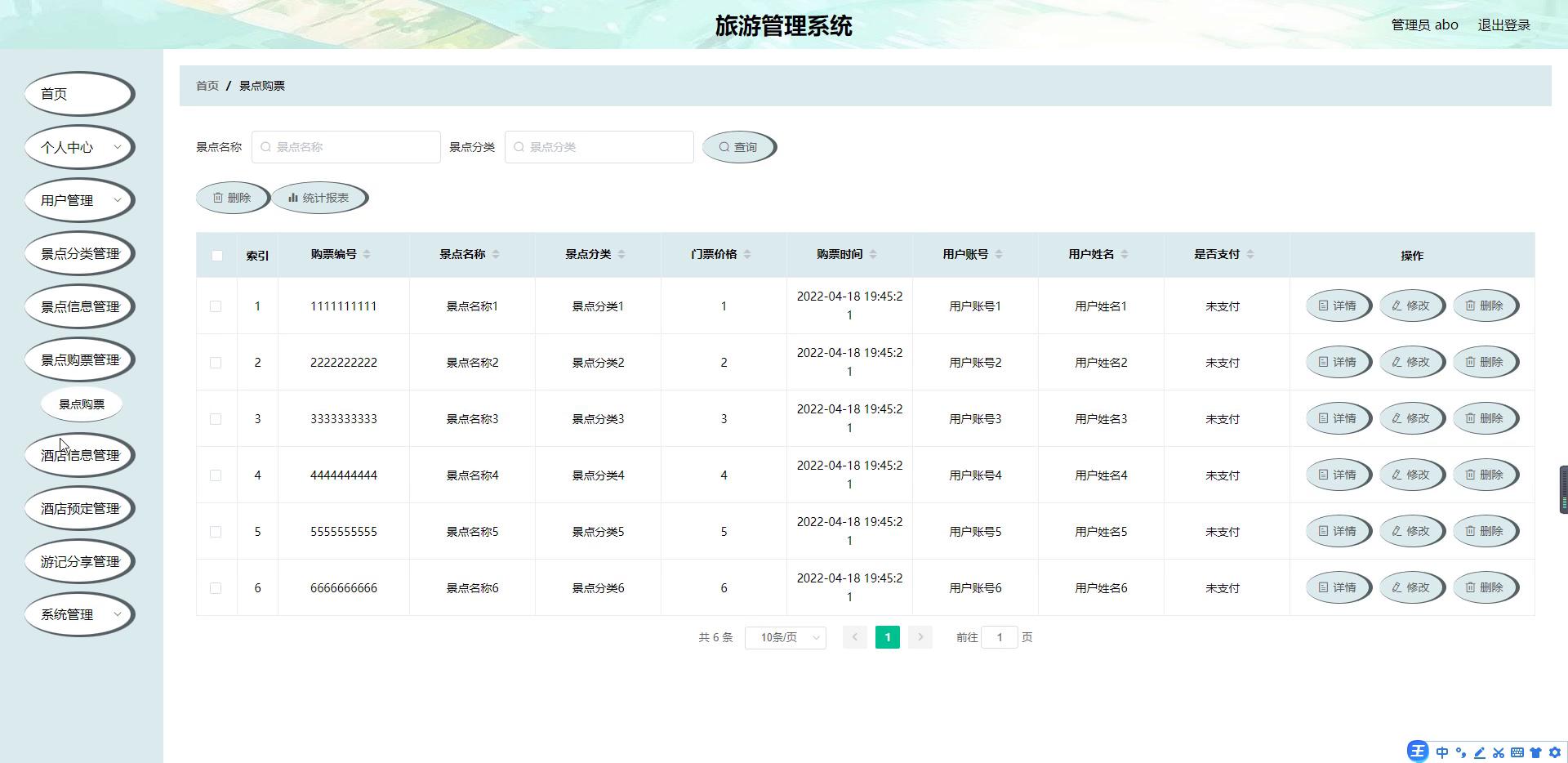
Task: Open the 统计报表 statistics report
Action: pyautogui.click(x=318, y=199)
